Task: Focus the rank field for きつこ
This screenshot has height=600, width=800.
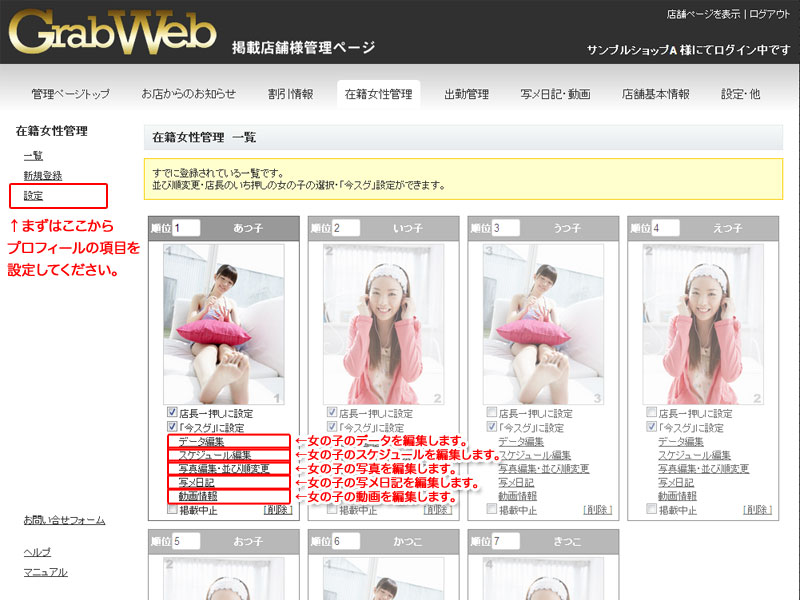Action: 506,541
